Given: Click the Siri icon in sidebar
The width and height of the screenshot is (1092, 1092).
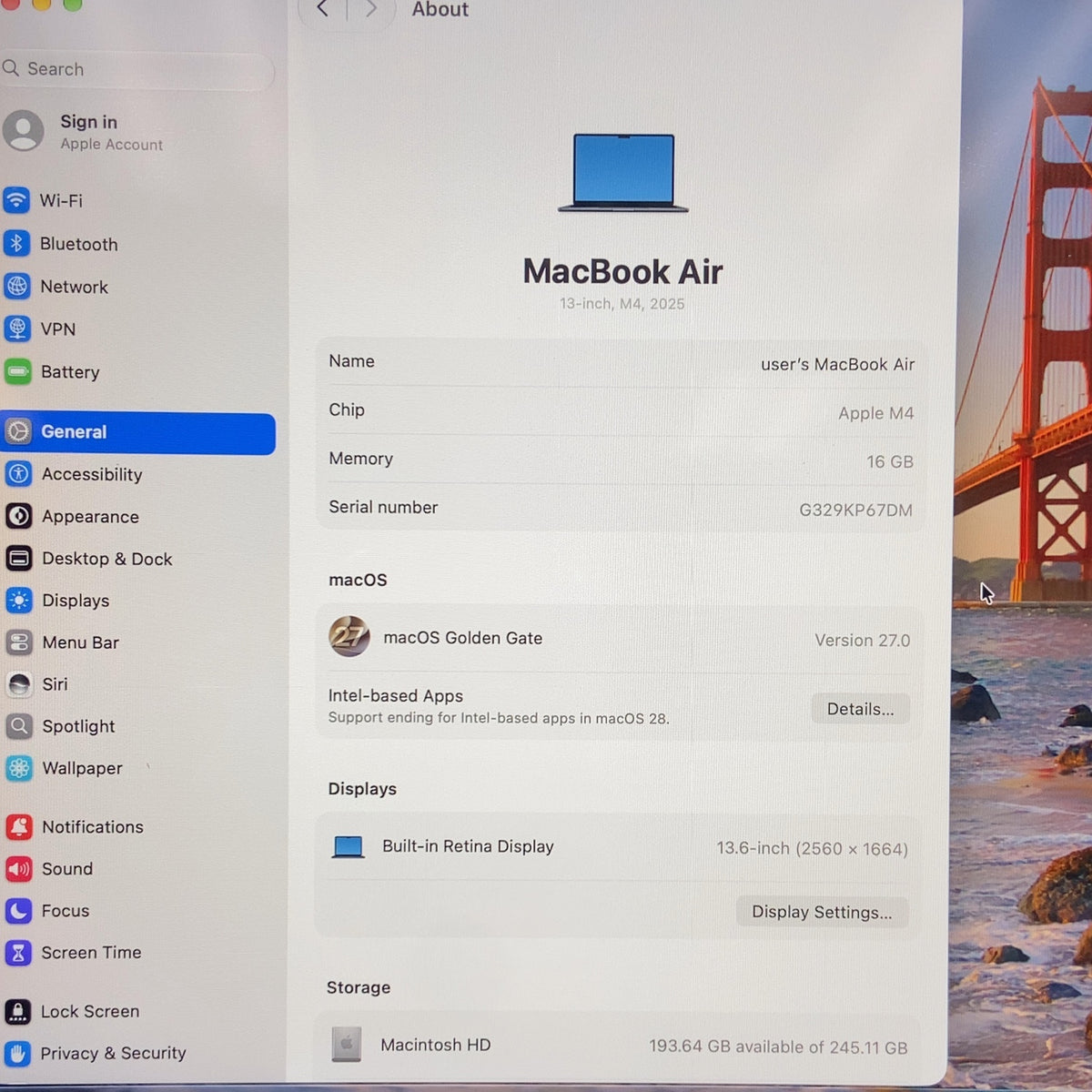Looking at the screenshot, I should (x=19, y=683).
